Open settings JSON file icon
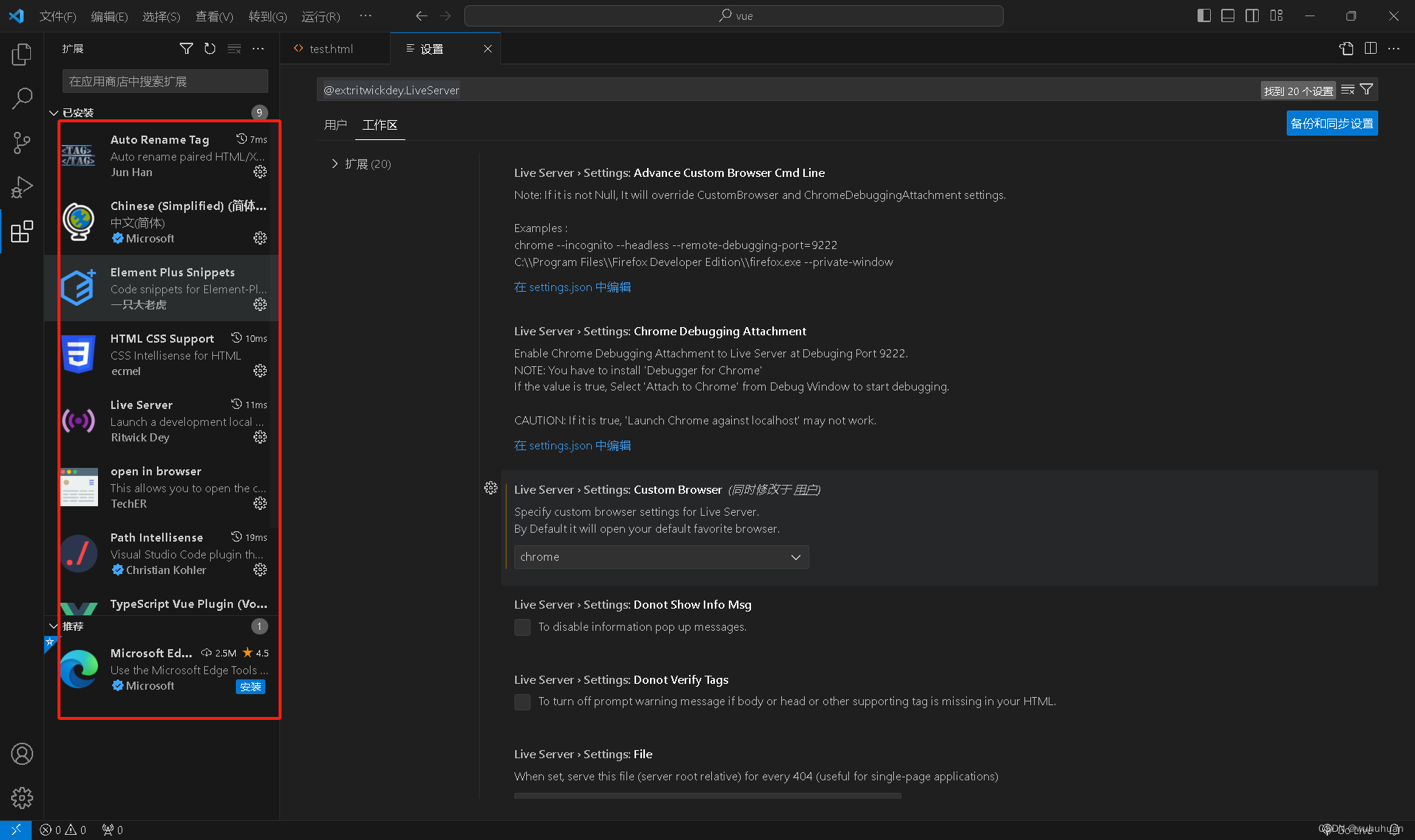1415x840 pixels. [x=1346, y=49]
